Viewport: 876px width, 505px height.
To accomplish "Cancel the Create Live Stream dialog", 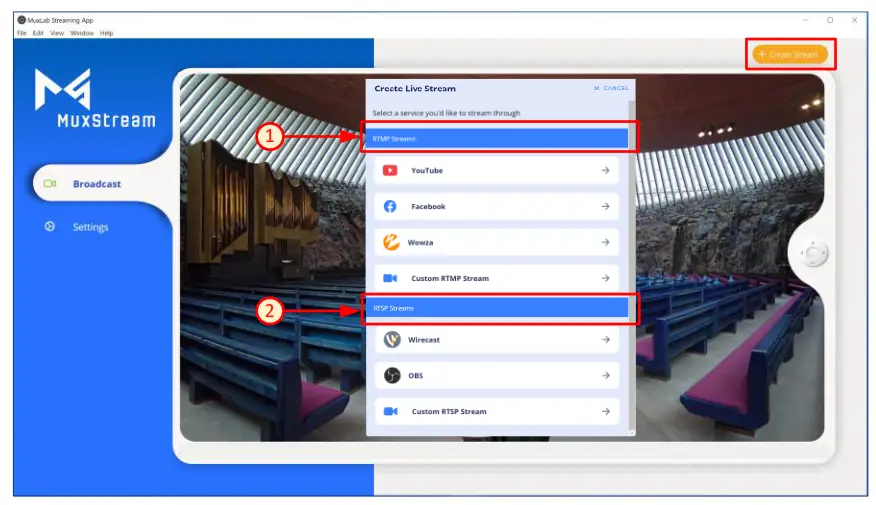I will 611,88.
